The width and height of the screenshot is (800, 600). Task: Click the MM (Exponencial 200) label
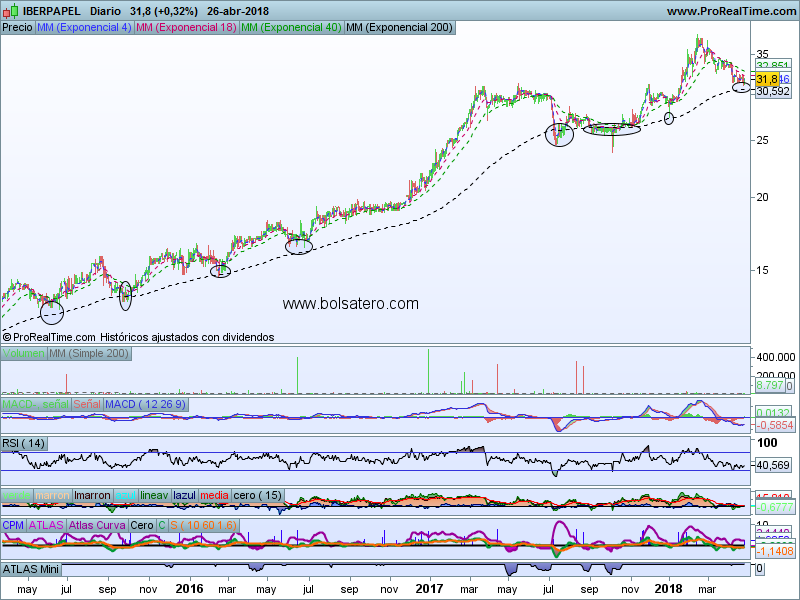(398, 28)
